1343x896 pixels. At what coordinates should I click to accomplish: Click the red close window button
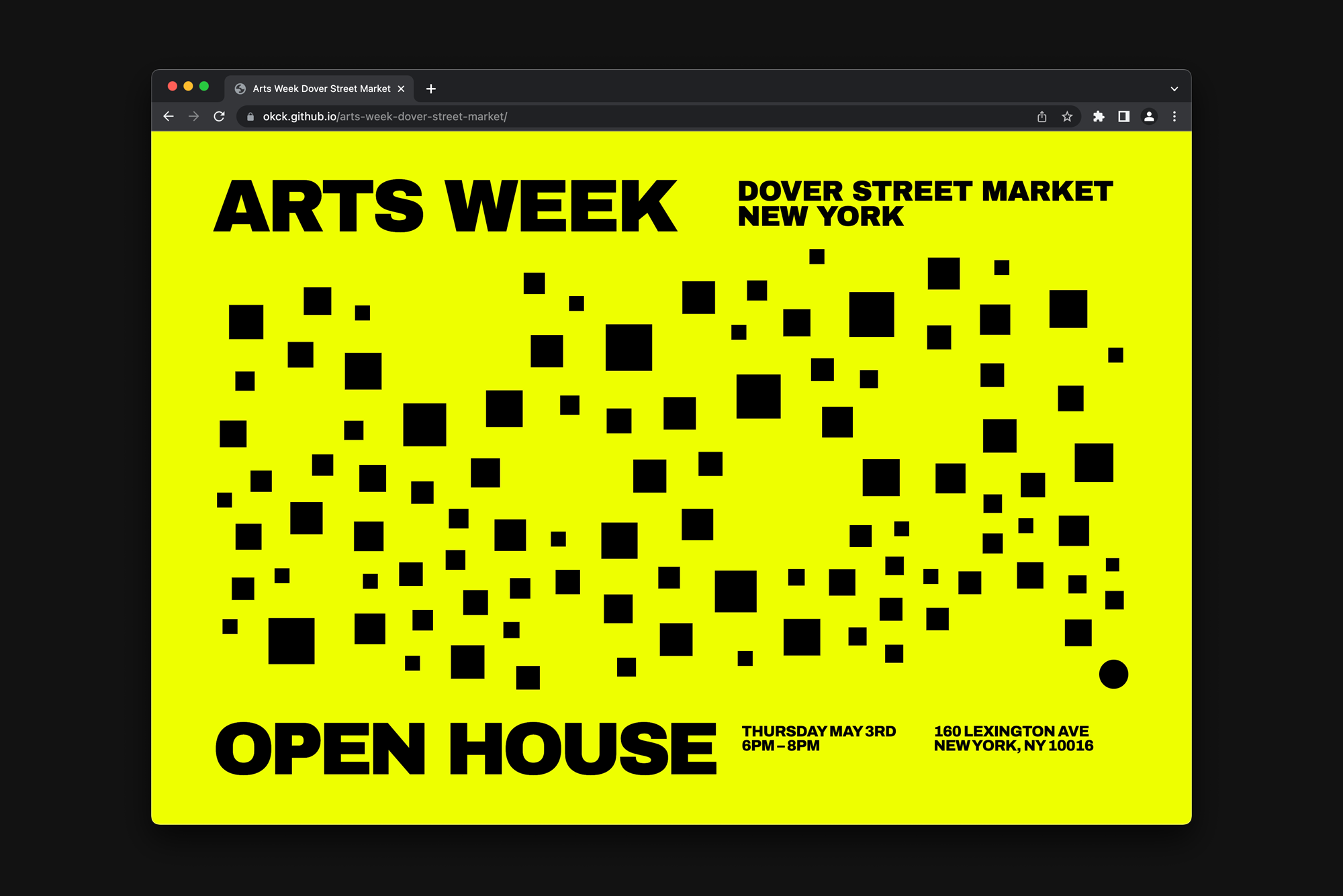[172, 86]
